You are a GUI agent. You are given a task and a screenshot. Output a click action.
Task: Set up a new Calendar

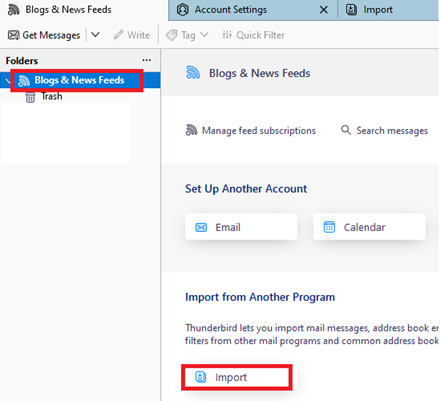click(369, 227)
